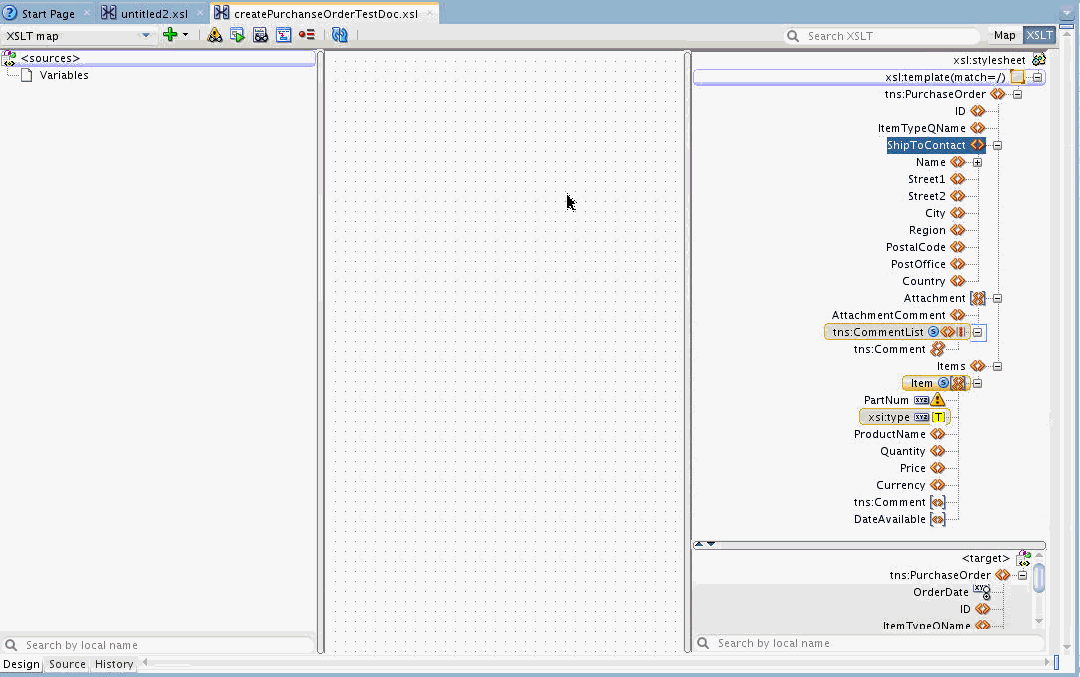The image size is (1080, 677).
Task: Click the Currency element icon
Action: [x=937, y=485]
